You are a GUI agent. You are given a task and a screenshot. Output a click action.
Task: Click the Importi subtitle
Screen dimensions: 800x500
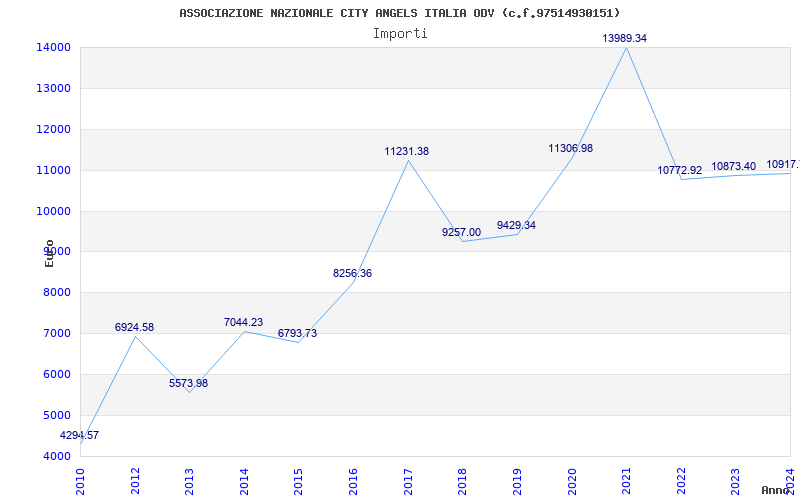tap(400, 34)
